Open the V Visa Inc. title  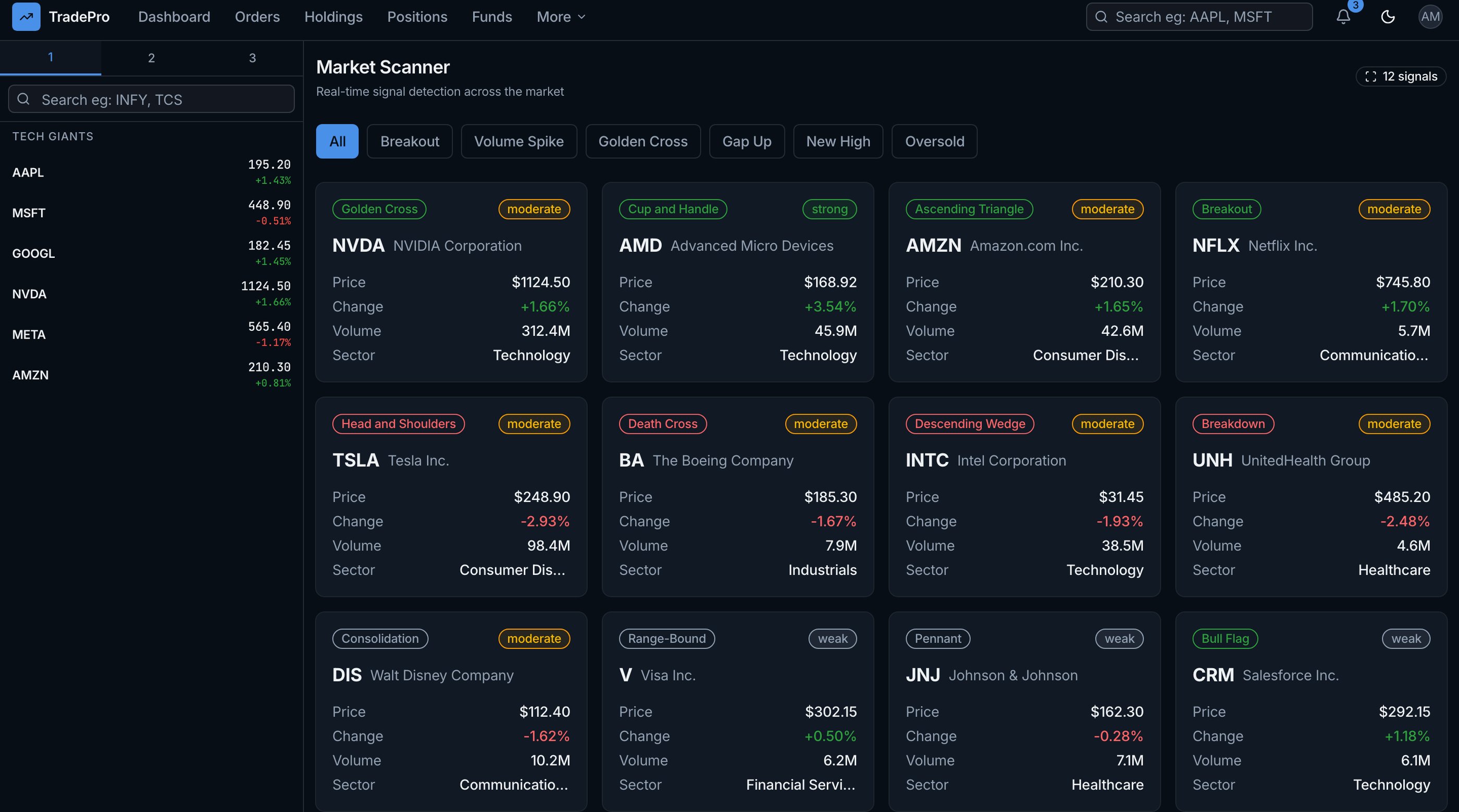pos(658,674)
